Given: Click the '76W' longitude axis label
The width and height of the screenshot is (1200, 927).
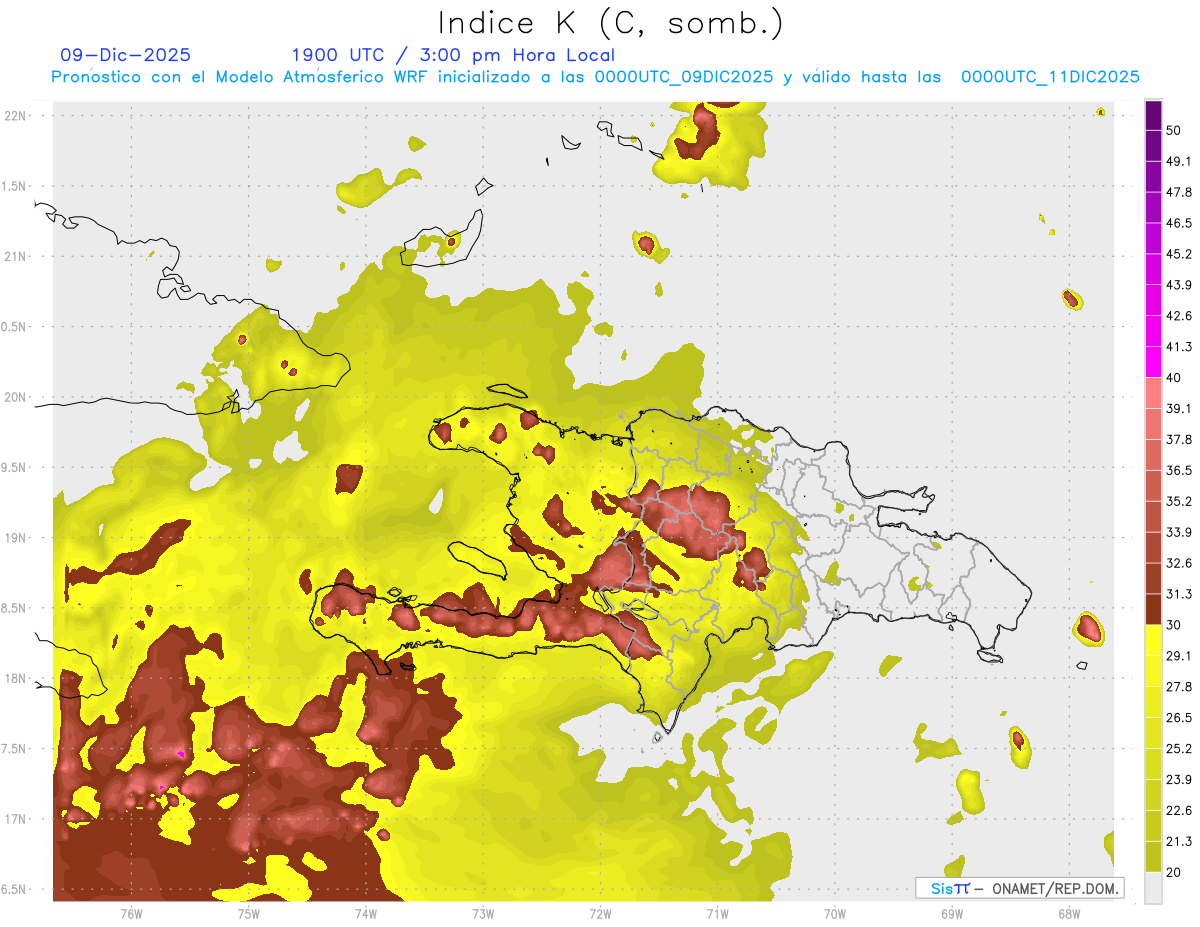Looking at the screenshot, I should click(131, 914).
